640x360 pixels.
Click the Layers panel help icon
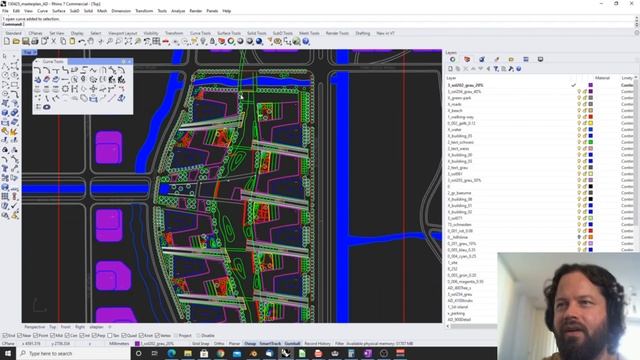(x=519, y=69)
